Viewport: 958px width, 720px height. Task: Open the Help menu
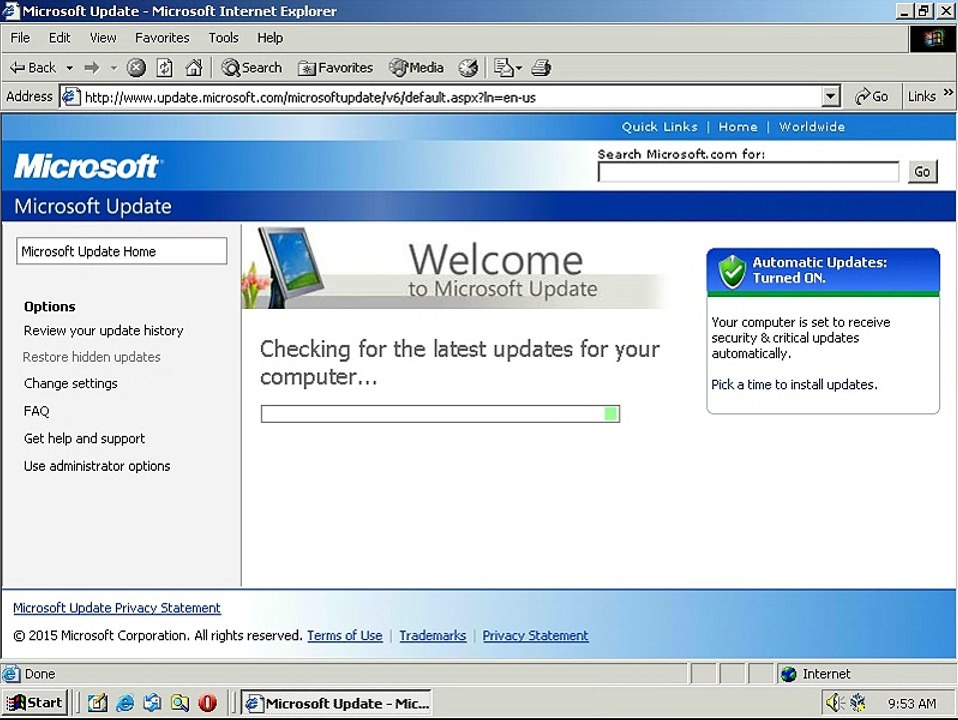tap(269, 38)
